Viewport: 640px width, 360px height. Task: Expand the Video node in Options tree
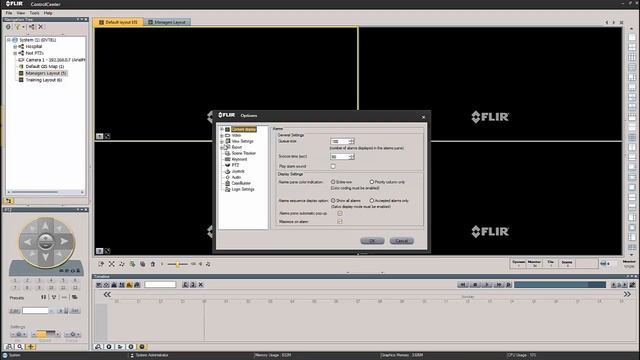pos(222,136)
